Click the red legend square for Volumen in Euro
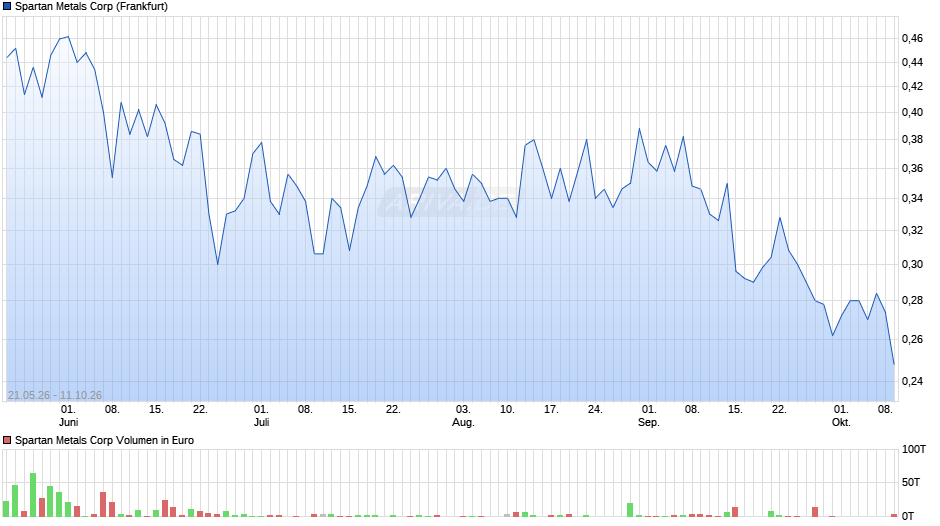The width and height of the screenshot is (940, 526). pyautogui.click(x=7, y=440)
